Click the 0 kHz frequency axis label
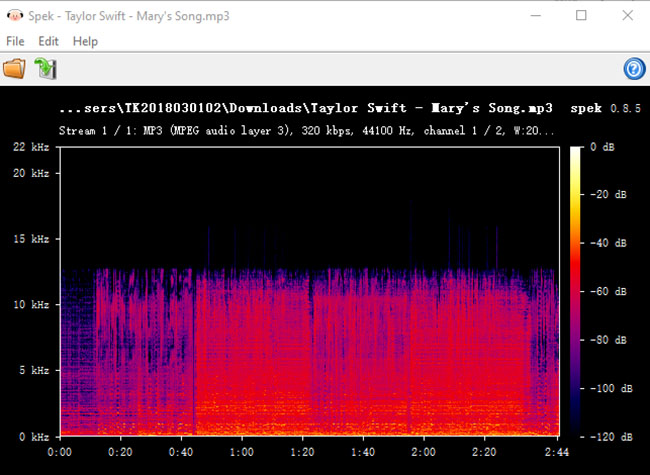 [x=34, y=437]
